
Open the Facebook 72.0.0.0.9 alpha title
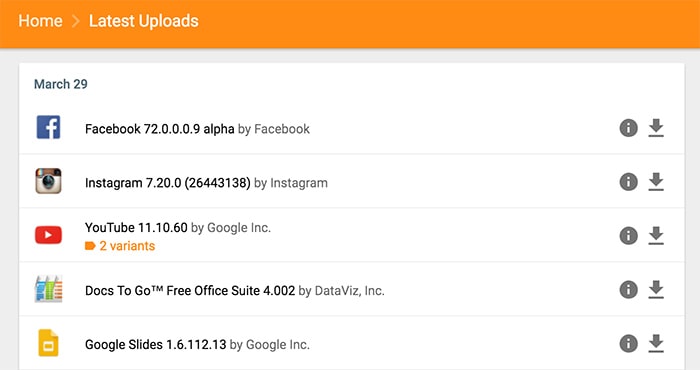tap(159, 129)
